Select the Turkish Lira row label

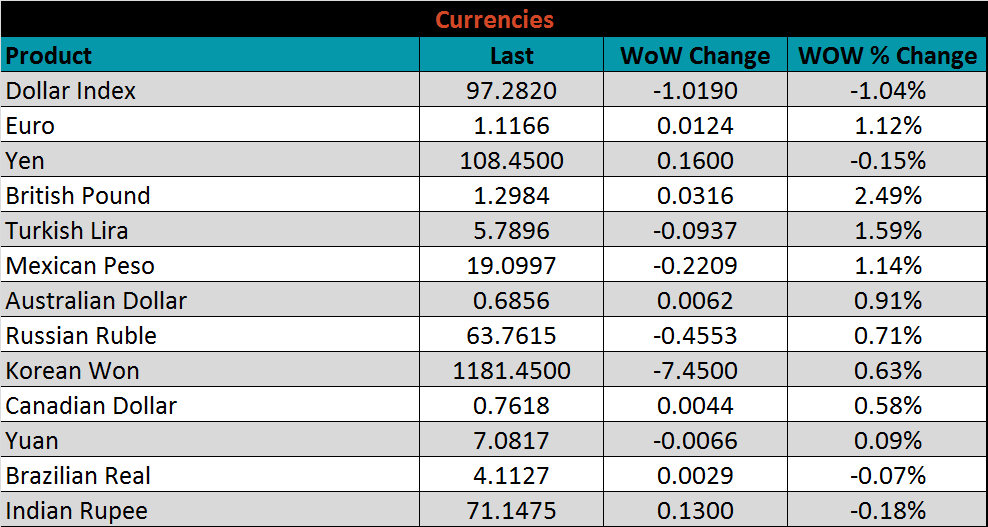click(67, 231)
